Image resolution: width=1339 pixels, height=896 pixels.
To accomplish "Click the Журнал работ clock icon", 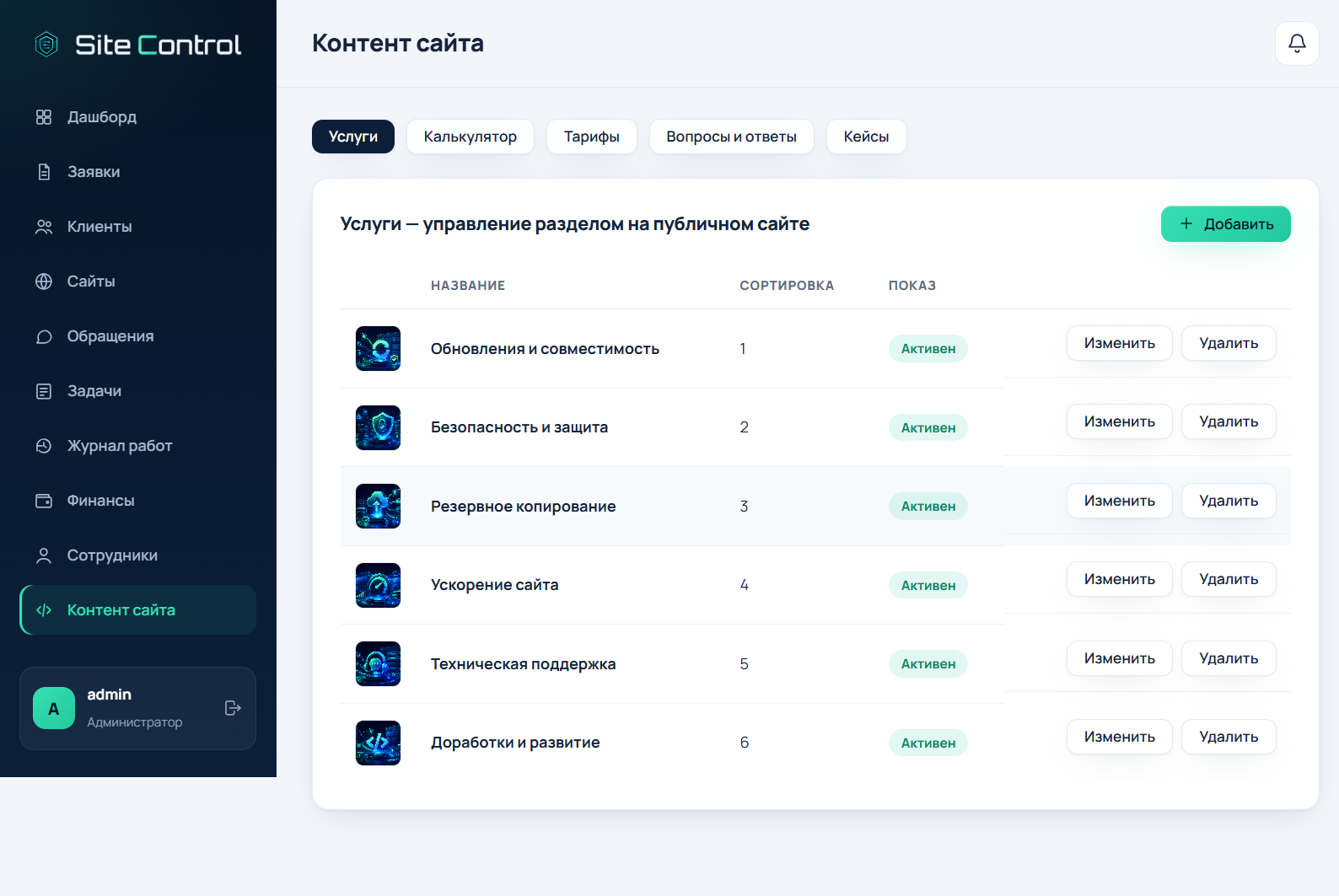I will tap(44, 446).
